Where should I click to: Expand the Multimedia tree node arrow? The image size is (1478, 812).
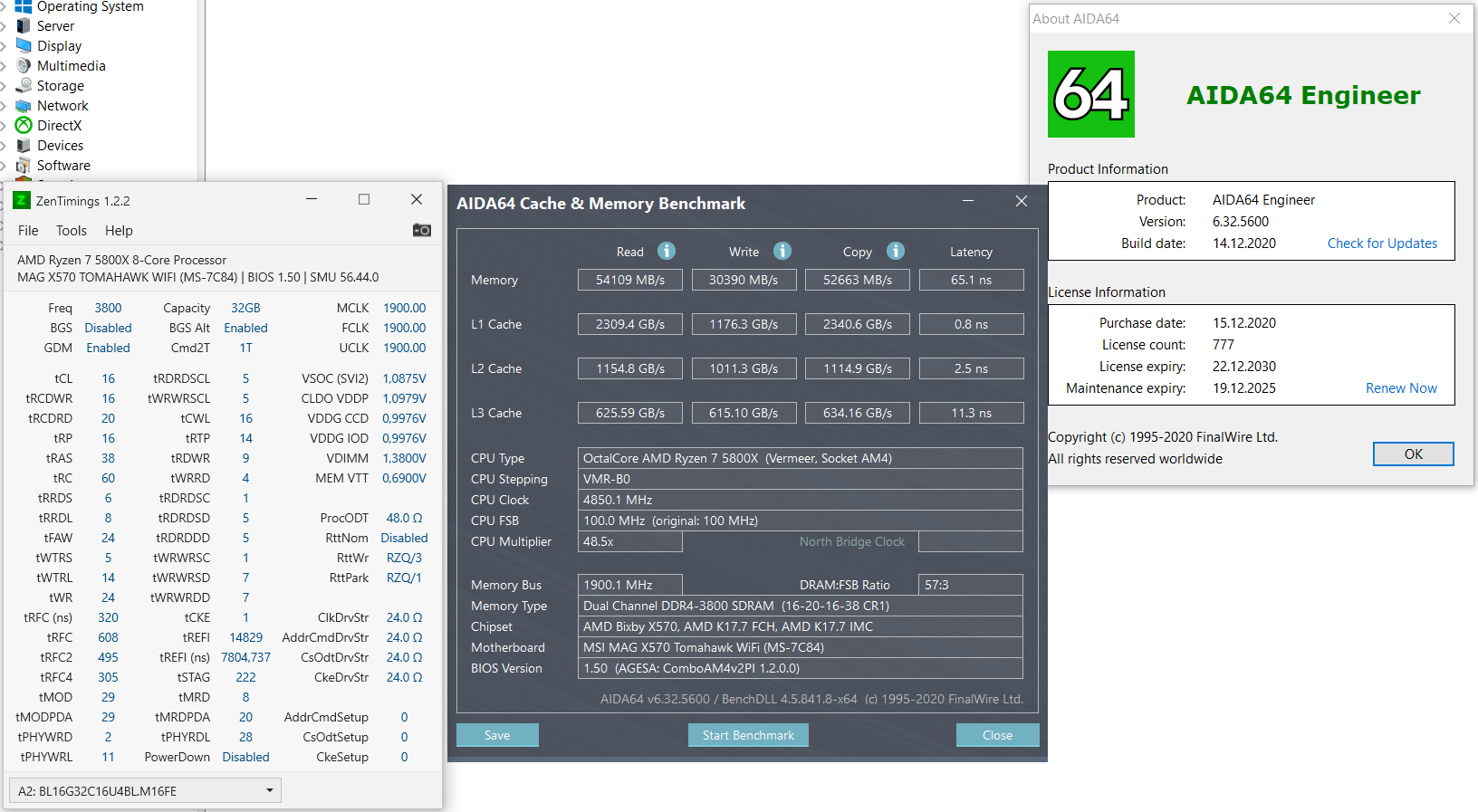4,66
